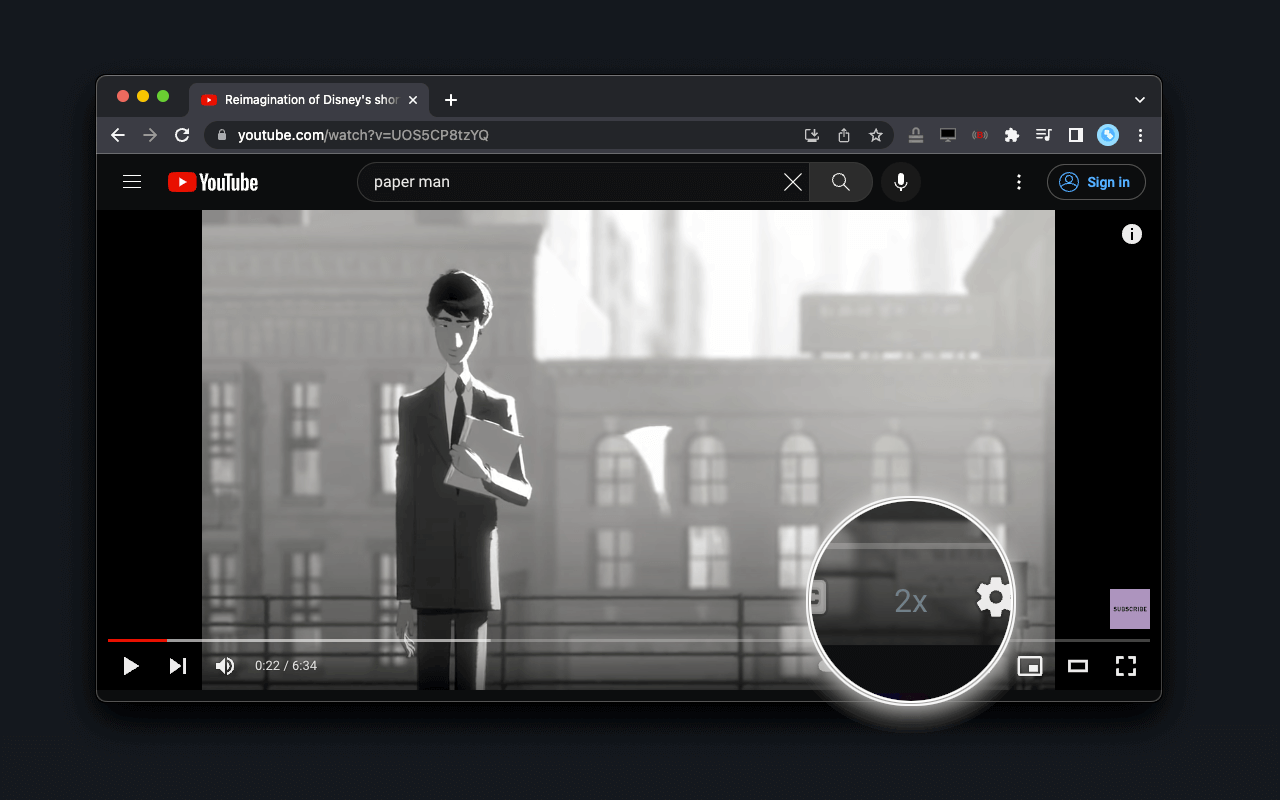
Task: Clear the 'paper man' search query
Action: (x=793, y=182)
